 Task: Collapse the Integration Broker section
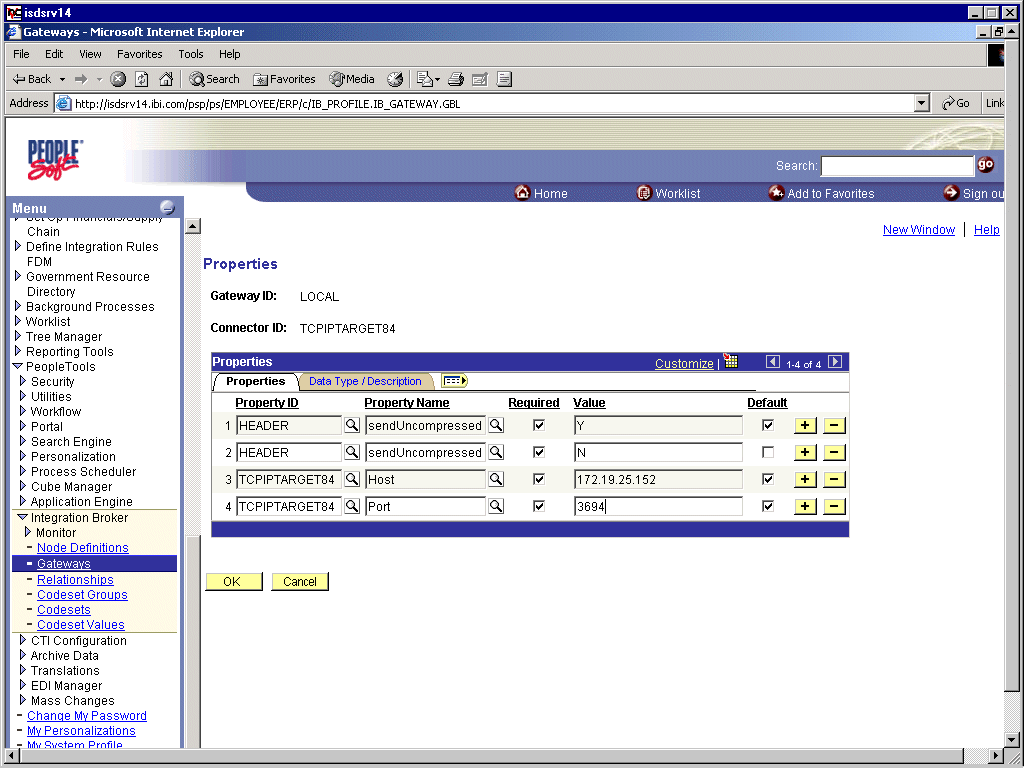click(x=24, y=517)
